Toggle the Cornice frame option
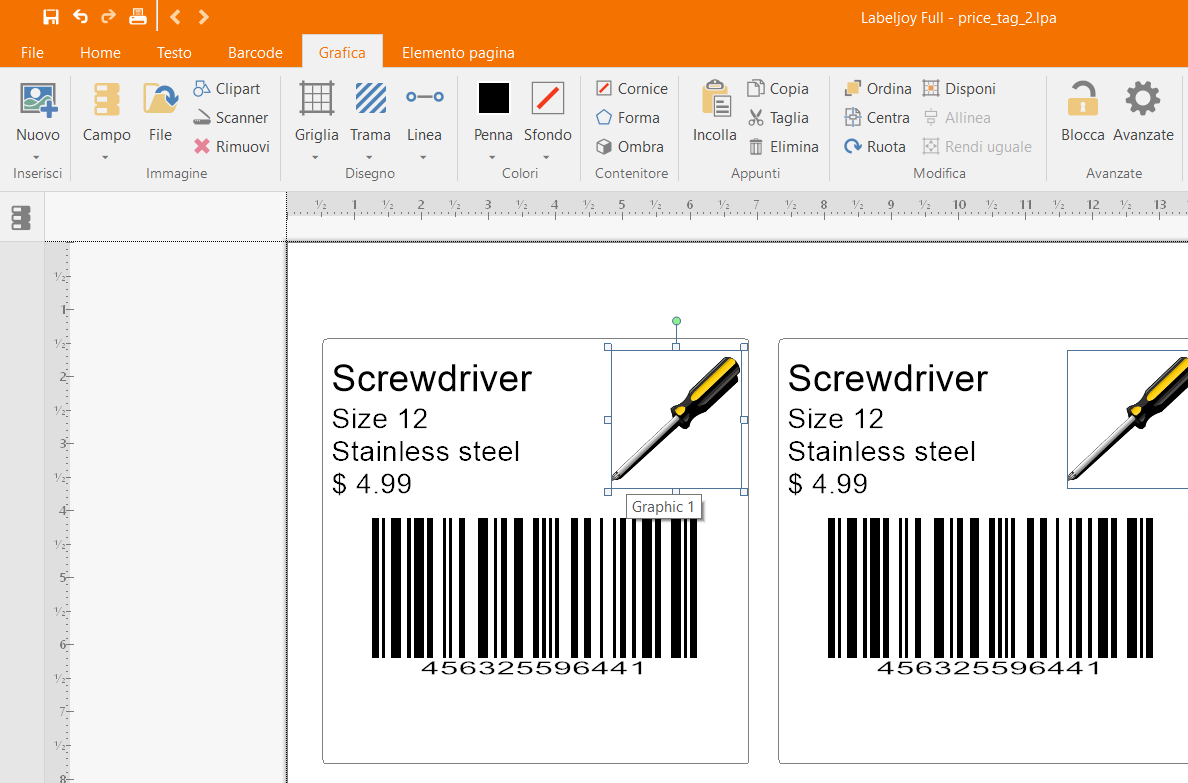Viewport: 1188px width, 783px height. click(x=631, y=89)
